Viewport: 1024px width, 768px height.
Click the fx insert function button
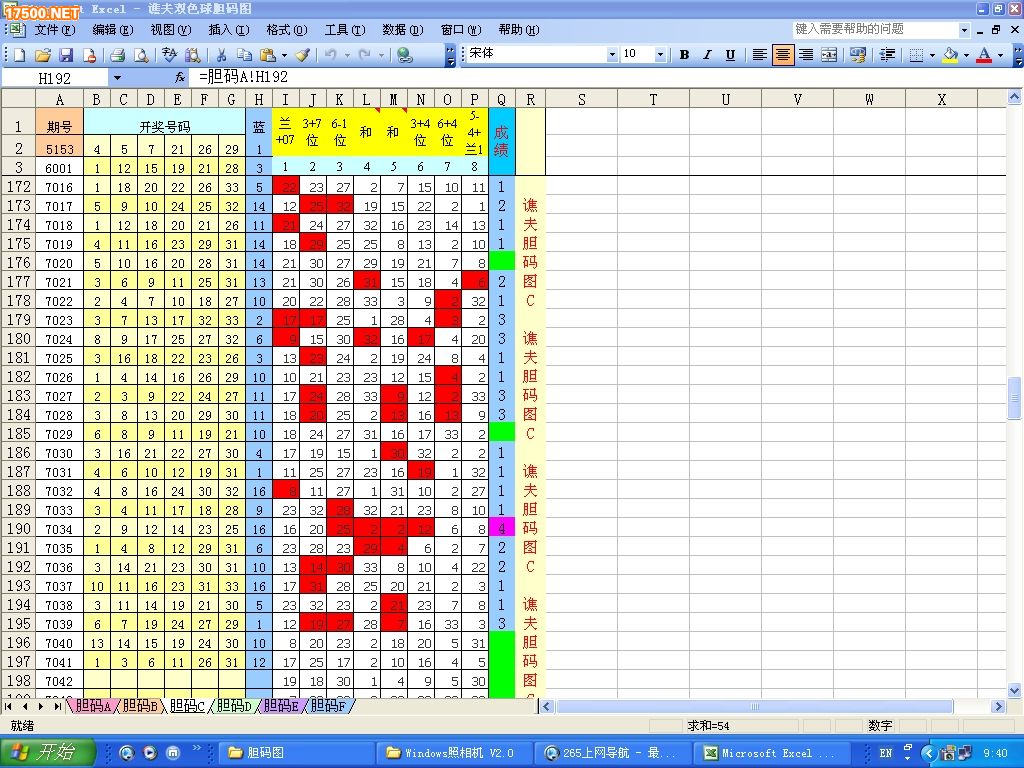click(x=180, y=78)
